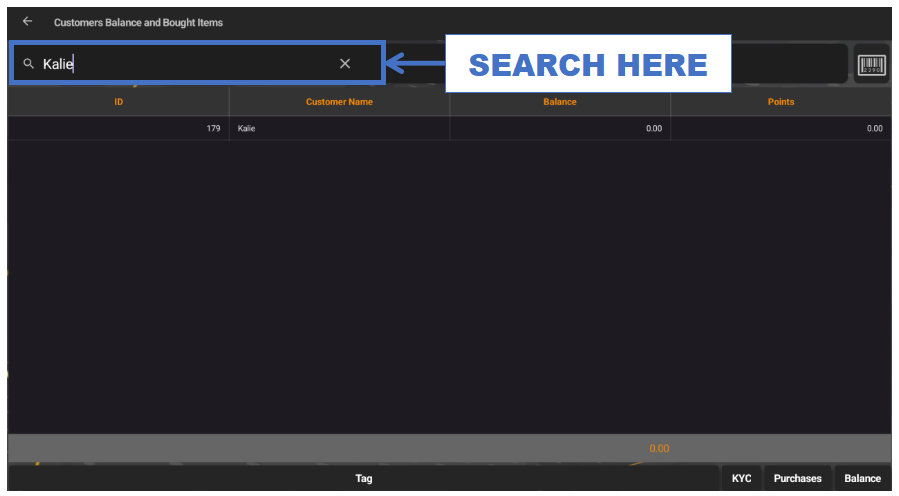Click the orange 0.00 total in footer
This screenshot has height=496, width=899.
click(659, 448)
